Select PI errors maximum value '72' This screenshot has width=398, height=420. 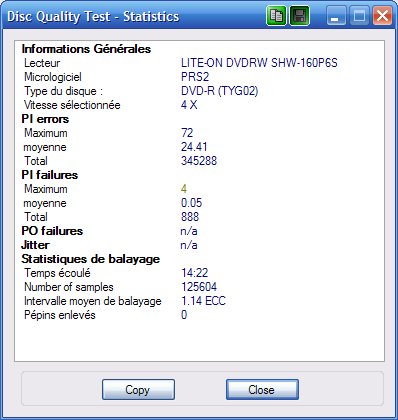point(187,133)
